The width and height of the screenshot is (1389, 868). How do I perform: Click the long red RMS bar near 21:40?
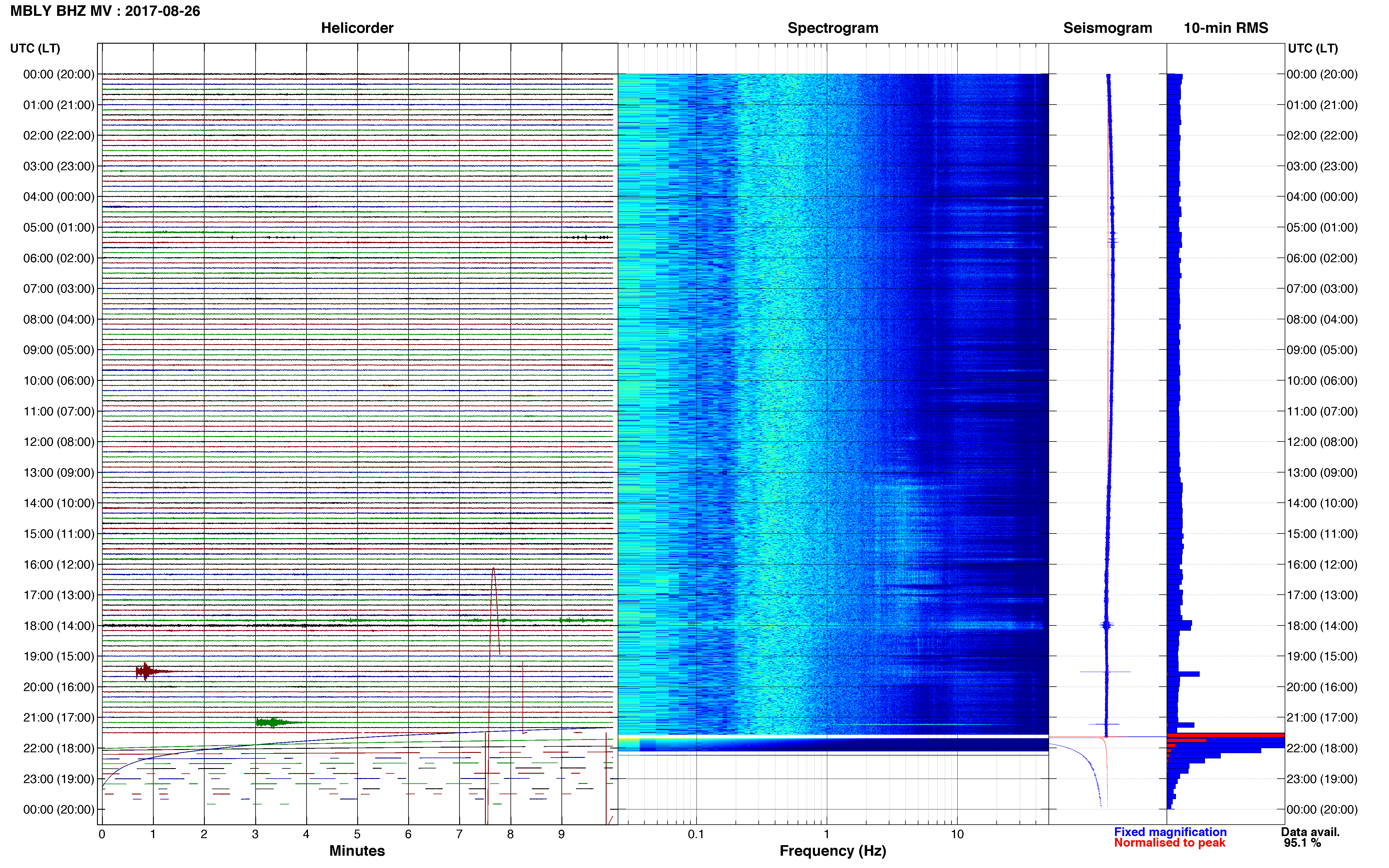click(1225, 735)
